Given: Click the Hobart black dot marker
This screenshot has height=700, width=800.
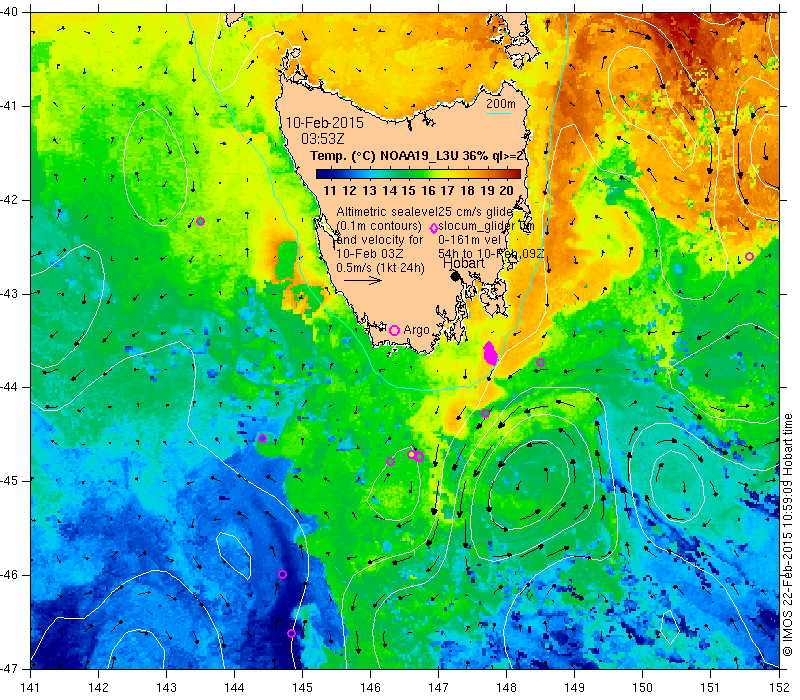Looking at the screenshot, I should (x=456, y=276).
